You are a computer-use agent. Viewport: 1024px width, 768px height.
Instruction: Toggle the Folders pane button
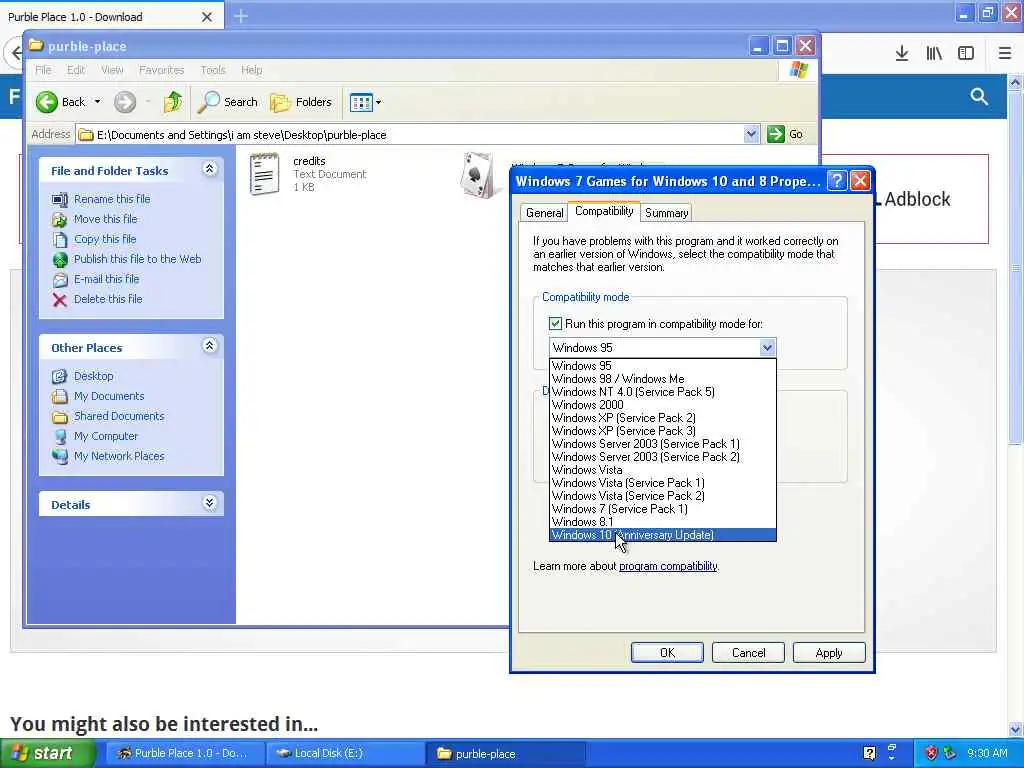(x=302, y=102)
